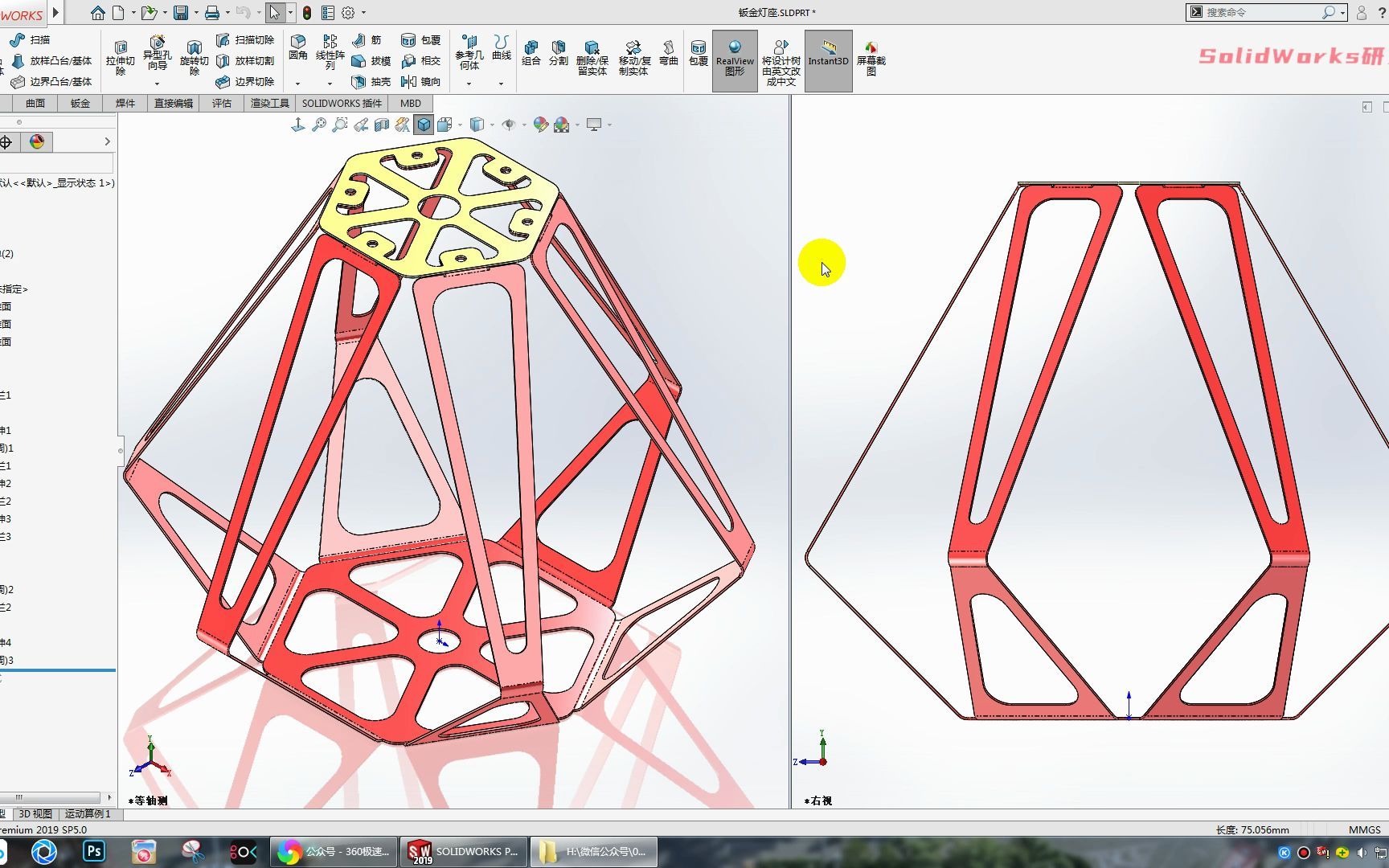The height and width of the screenshot is (868, 1389).
Task: Click section view icon
Action: 382,125
